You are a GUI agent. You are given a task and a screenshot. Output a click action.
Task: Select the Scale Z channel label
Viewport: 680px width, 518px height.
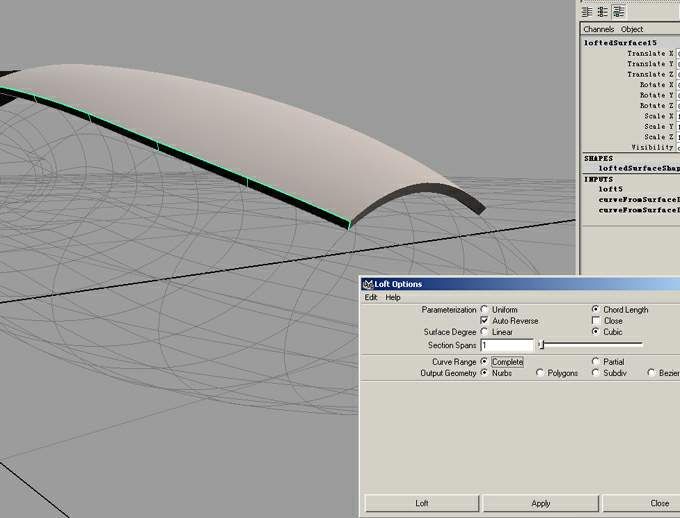coord(659,137)
